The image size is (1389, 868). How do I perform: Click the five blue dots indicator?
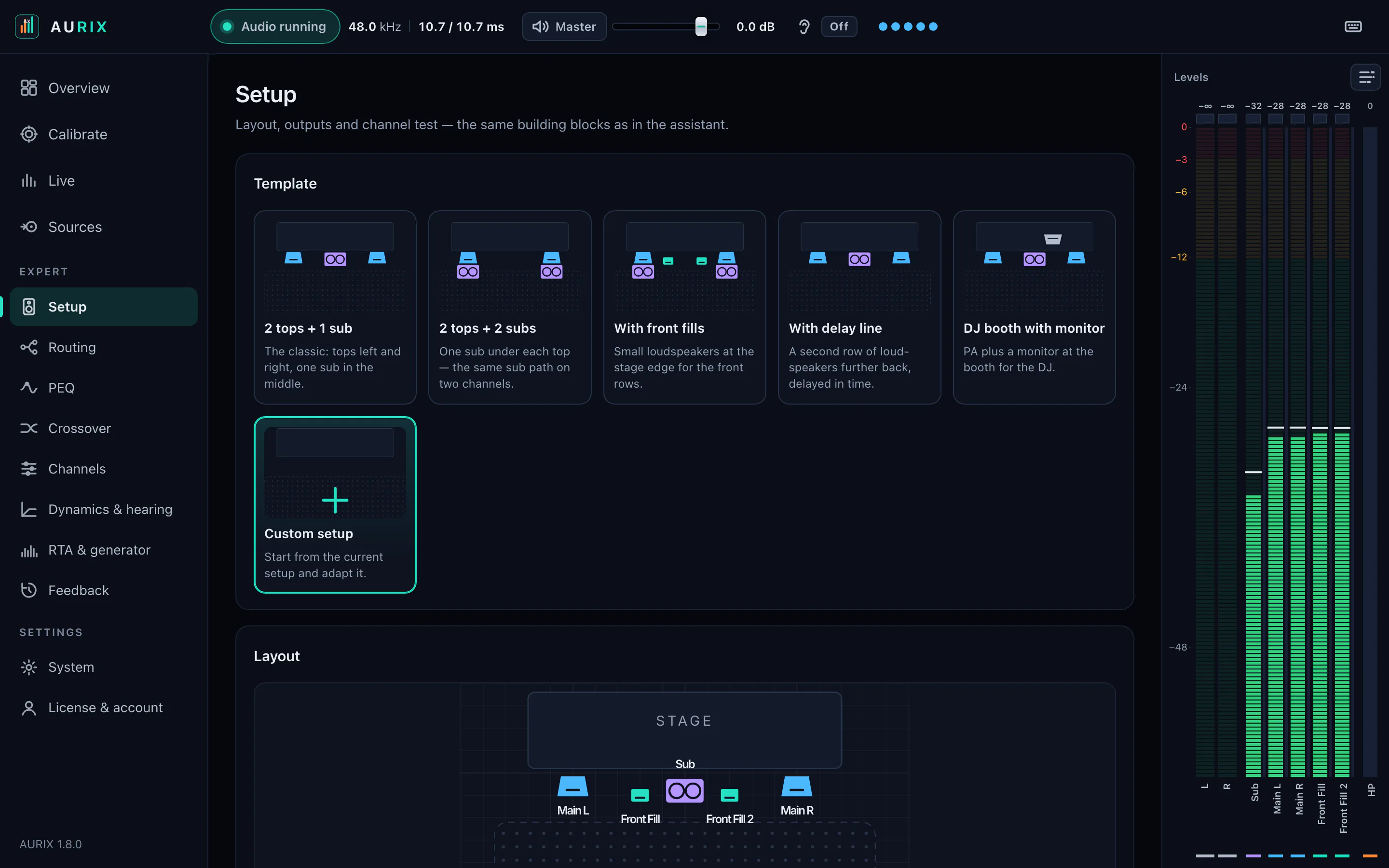coord(908,27)
